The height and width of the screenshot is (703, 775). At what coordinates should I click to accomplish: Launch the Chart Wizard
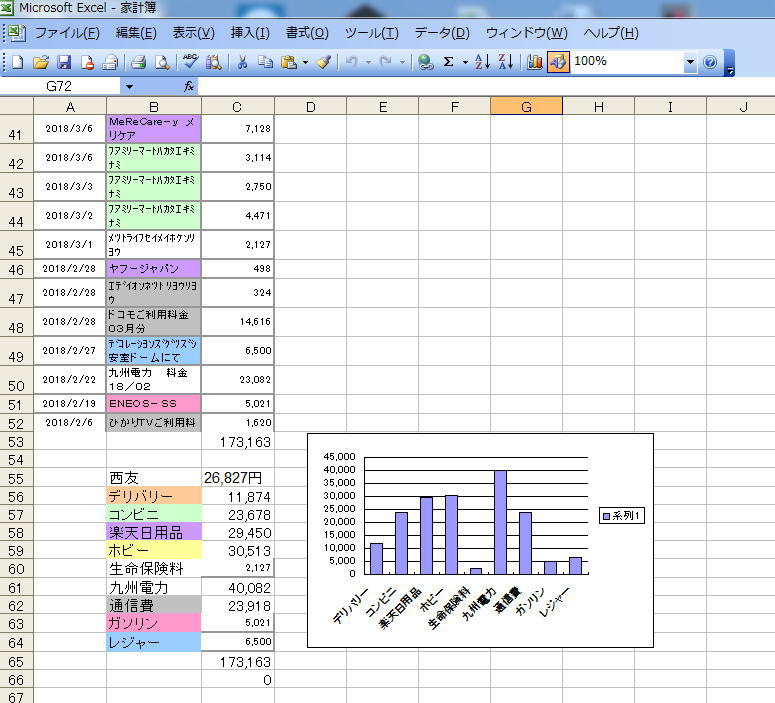click(535, 62)
